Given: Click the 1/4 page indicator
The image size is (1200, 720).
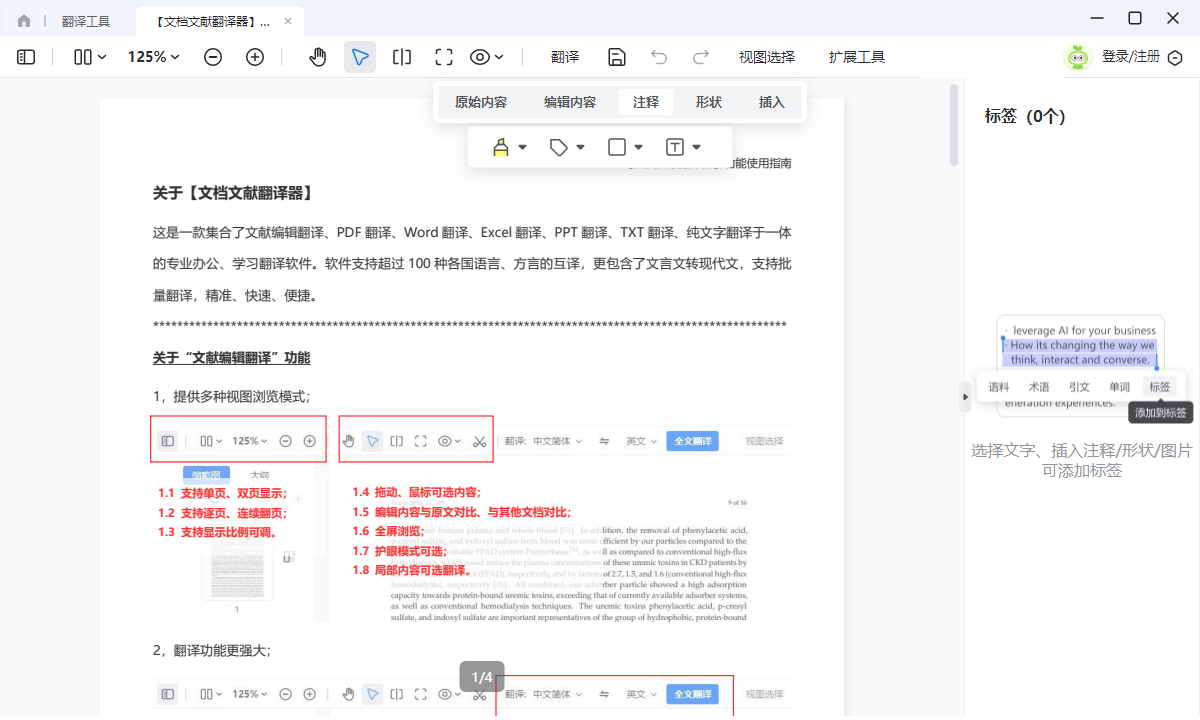Looking at the screenshot, I should coord(482,677).
